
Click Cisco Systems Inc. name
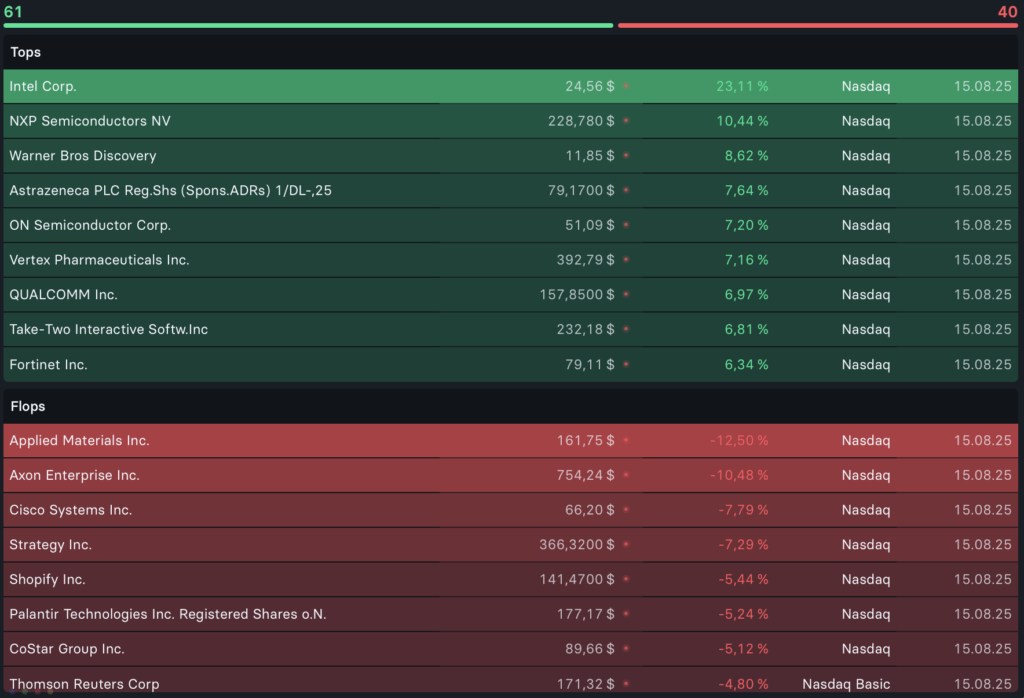[x=71, y=510]
